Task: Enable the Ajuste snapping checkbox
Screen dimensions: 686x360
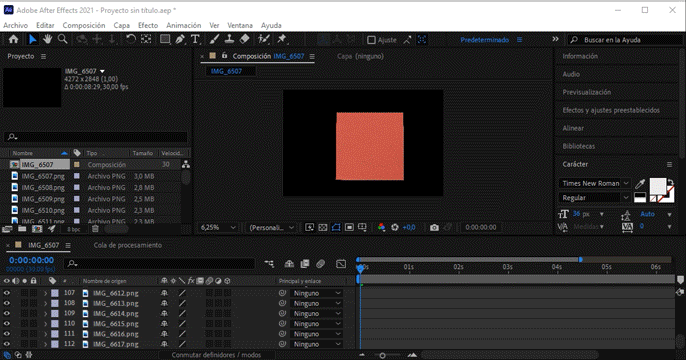Action: click(371, 40)
